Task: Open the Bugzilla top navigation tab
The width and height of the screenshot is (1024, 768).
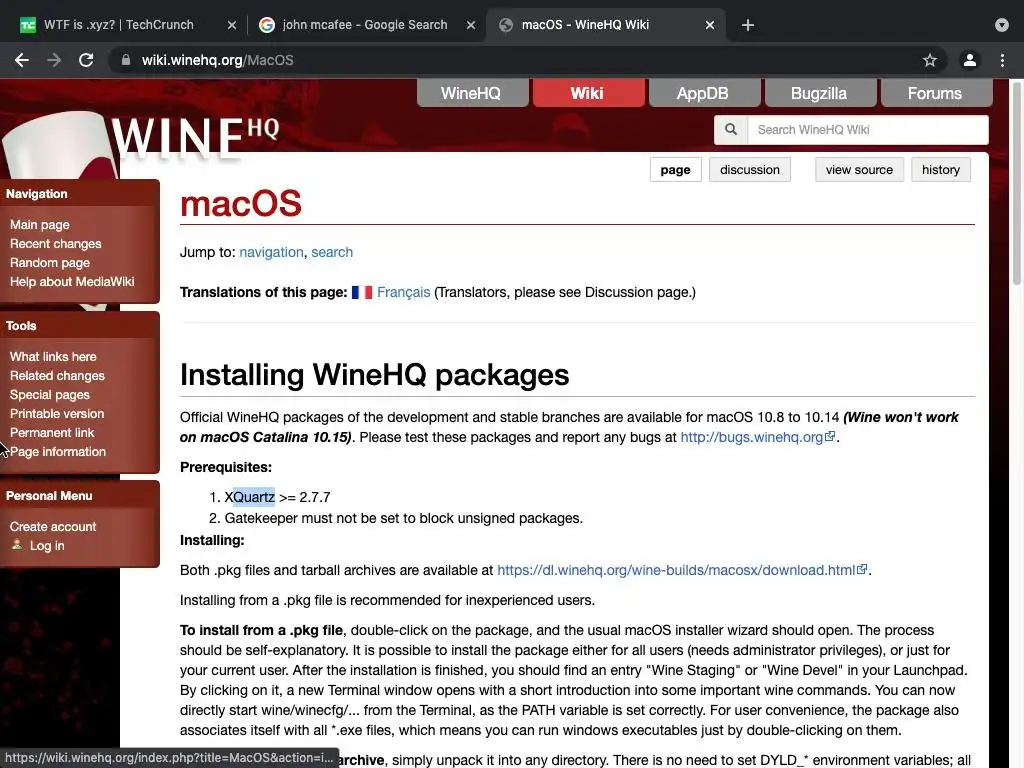Action: (819, 93)
